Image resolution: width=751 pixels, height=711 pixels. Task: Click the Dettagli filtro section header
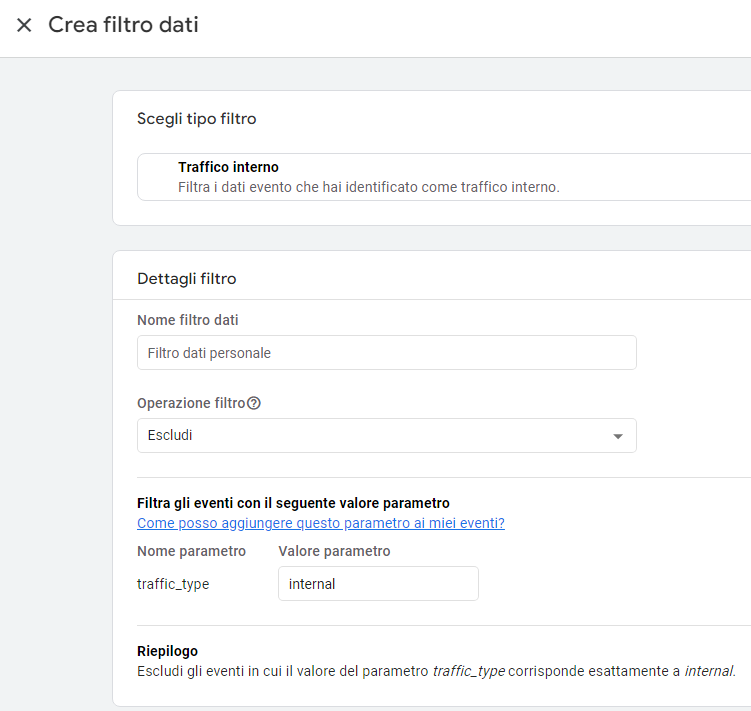click(187, 279)
